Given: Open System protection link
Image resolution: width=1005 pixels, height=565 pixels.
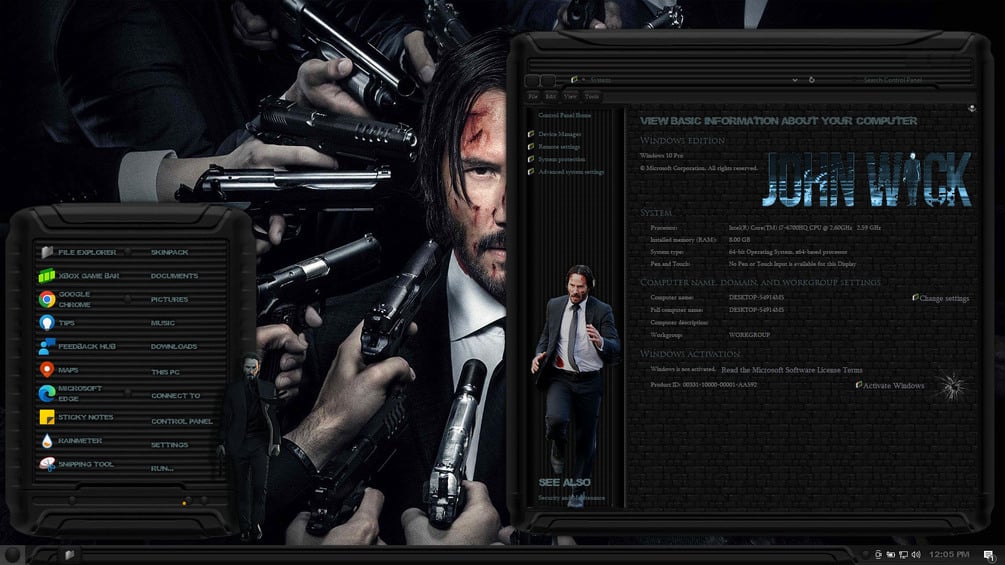Looking at the screenshot, I should click(561, 160).
